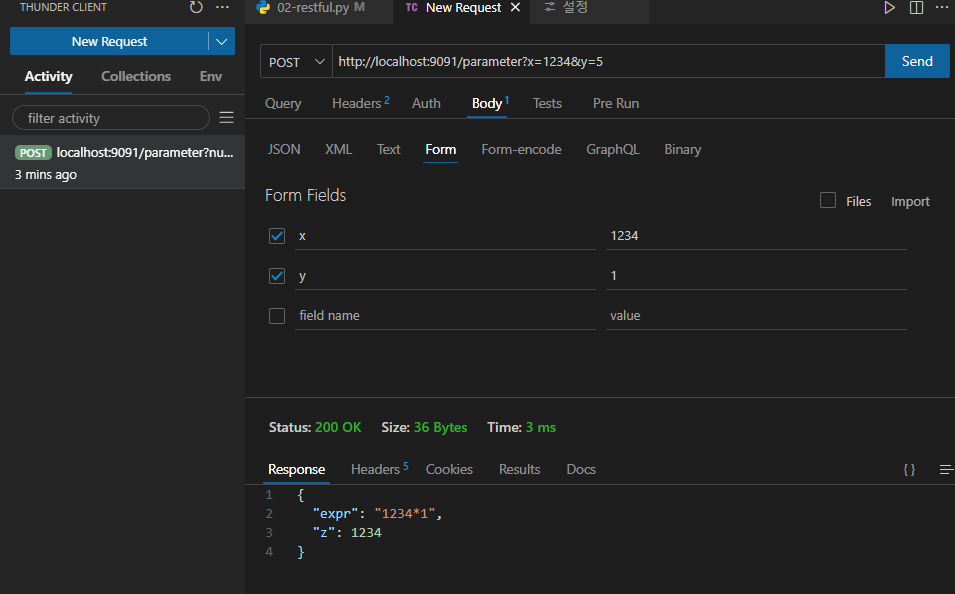Viewport: 955px width, 594px height.
Task: Click the sliders icon on the 설정 tab
Action: coord(549,7)
